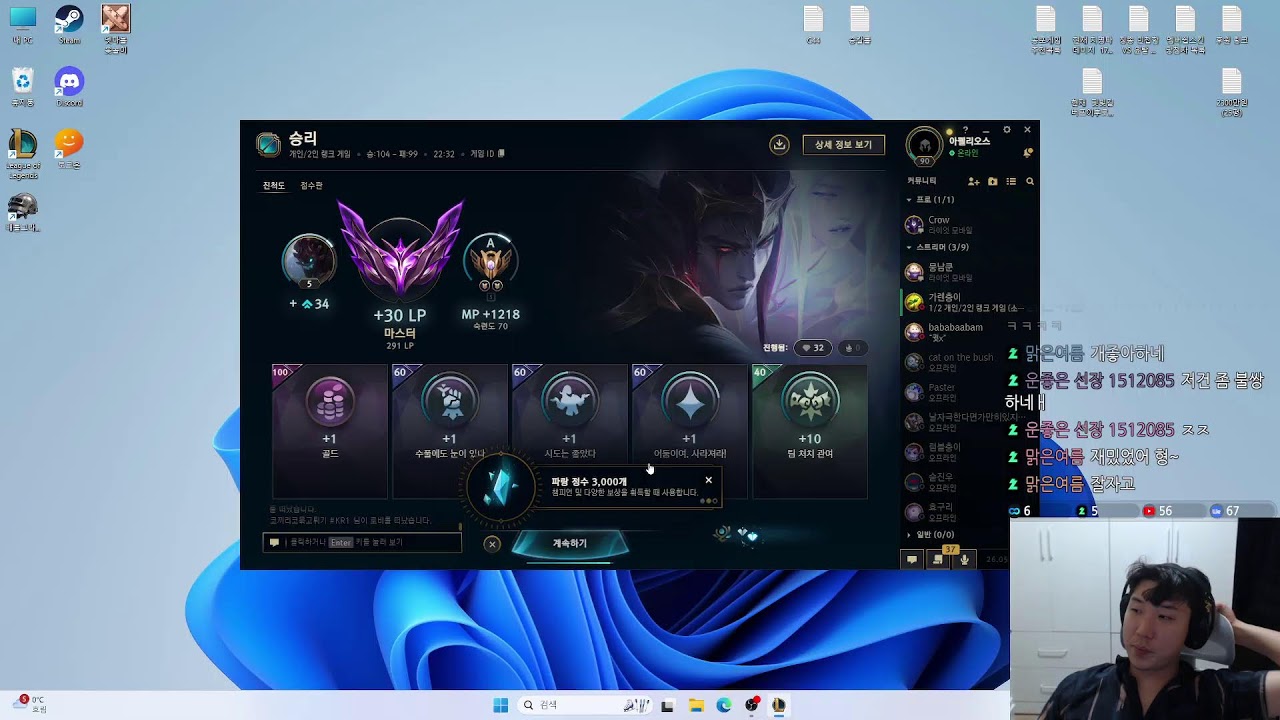The height and width of the screenshot is (720, 1280).
Task: Download the match replay
Action: [x=779, y=145]
